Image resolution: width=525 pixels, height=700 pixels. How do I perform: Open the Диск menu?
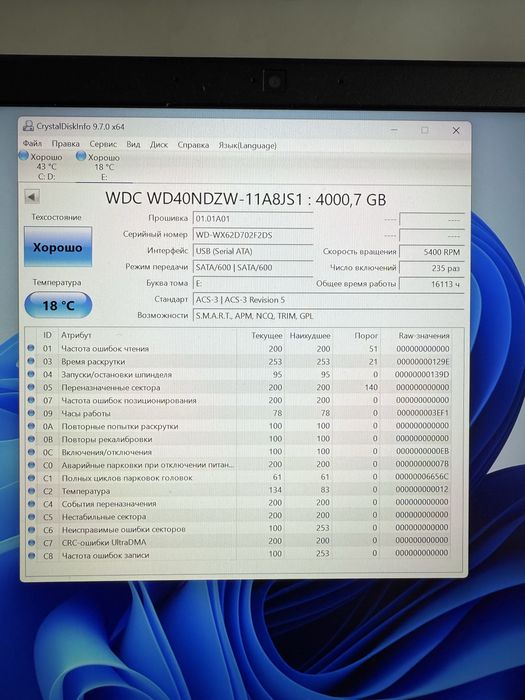(x=159, y=145)
